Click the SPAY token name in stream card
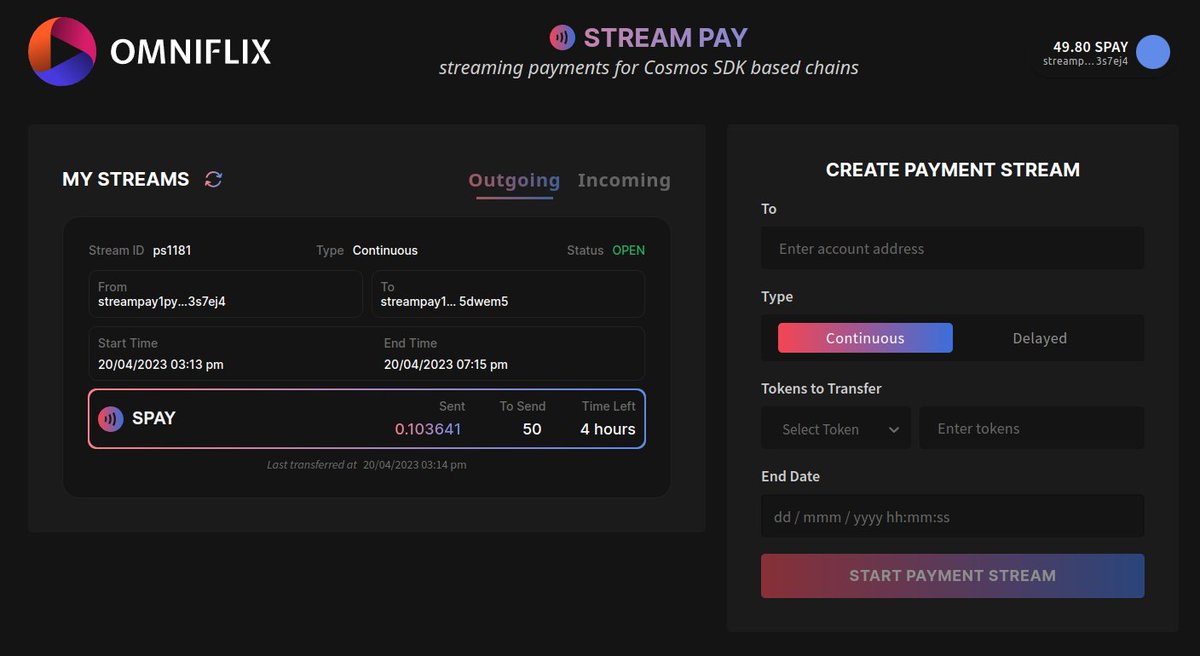The width and height of the screenshot is (1200, 656). point(154,418)
